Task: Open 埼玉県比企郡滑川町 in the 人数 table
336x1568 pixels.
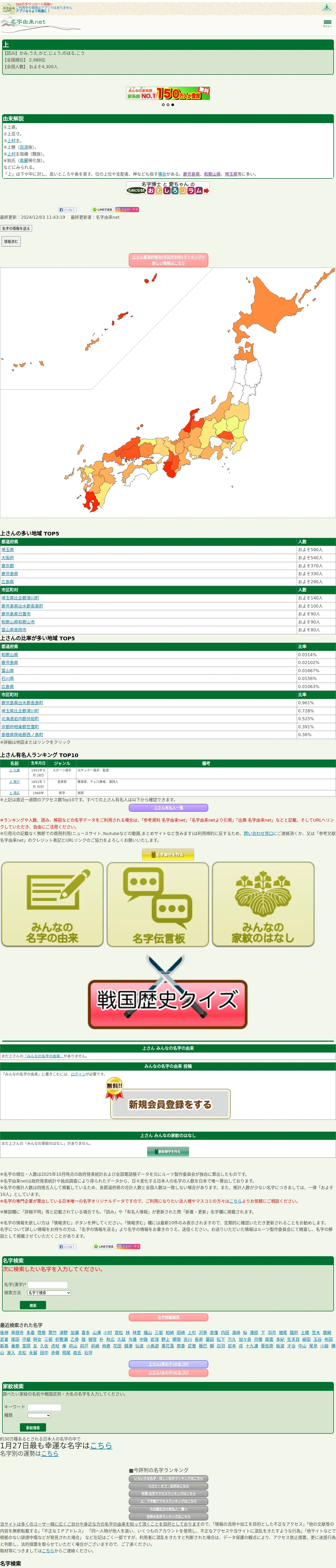Action: point(20,598)
